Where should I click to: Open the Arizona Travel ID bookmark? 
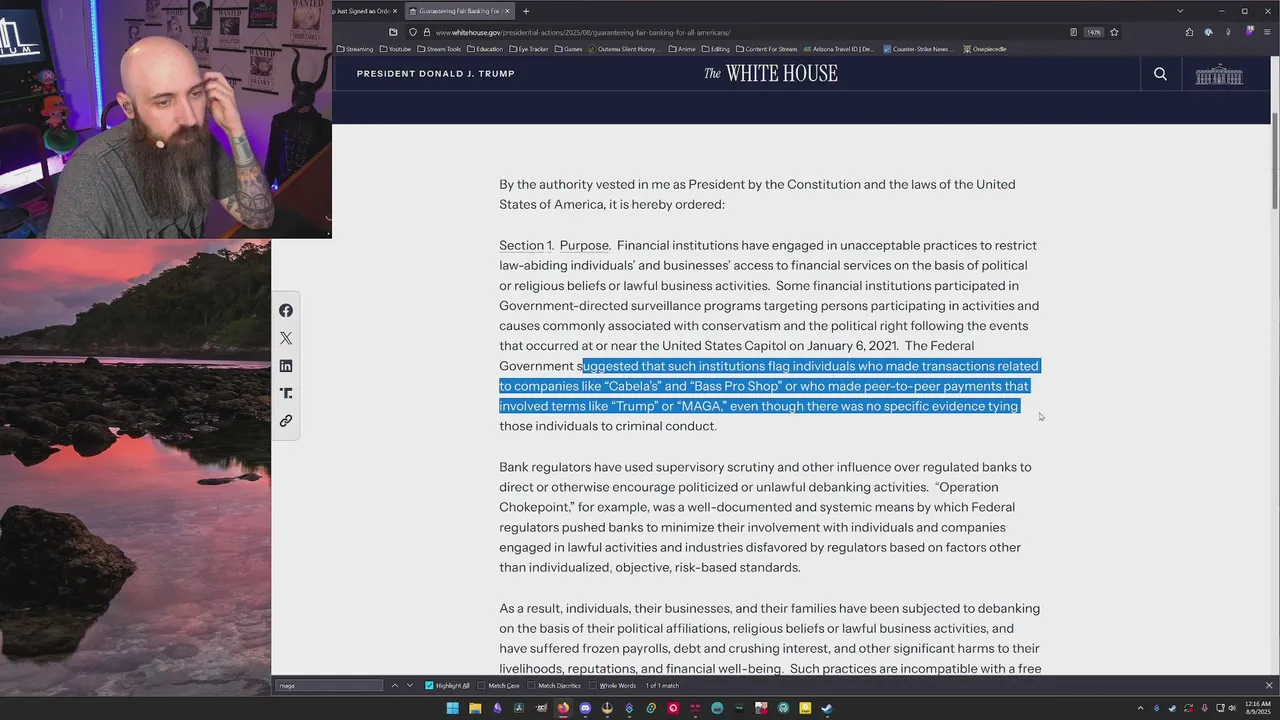pyautogui.click(x=838, y=49)
